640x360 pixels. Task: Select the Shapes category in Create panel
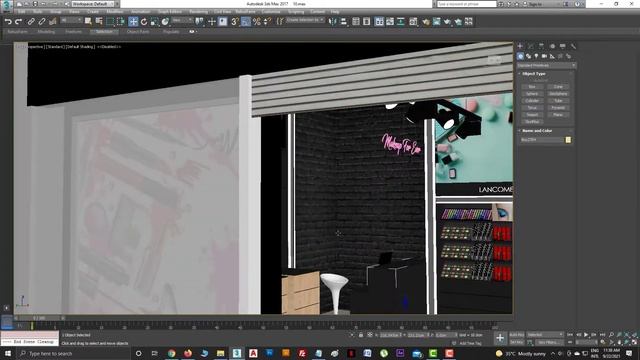click(529, 56)
